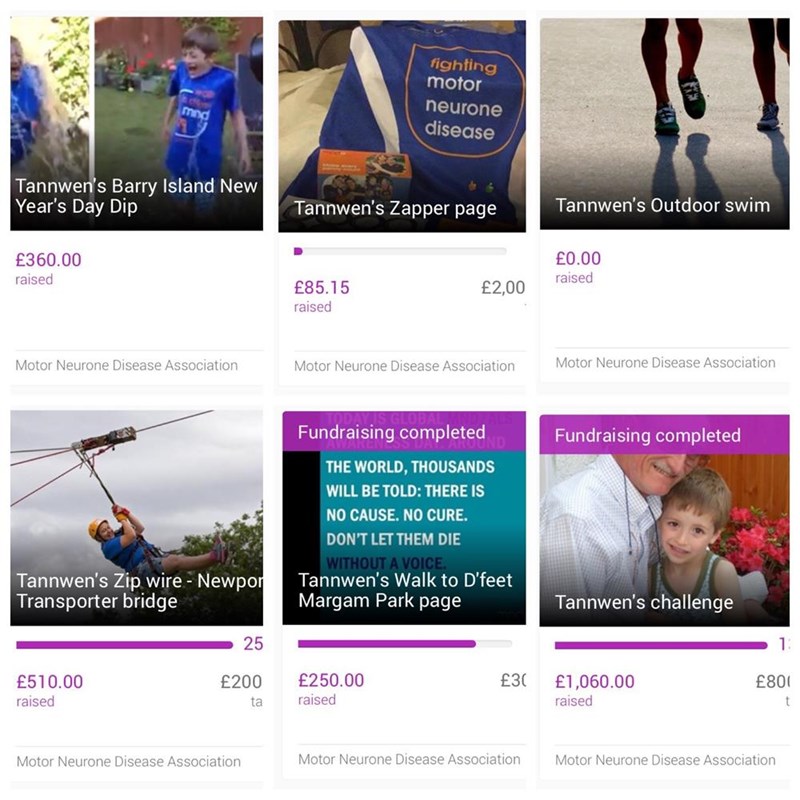Viewport: 800px width, 800px height.
Task: Click Motor Neurone Disease Association under Barry Island Dip
Action: click(x=127, y=365)
